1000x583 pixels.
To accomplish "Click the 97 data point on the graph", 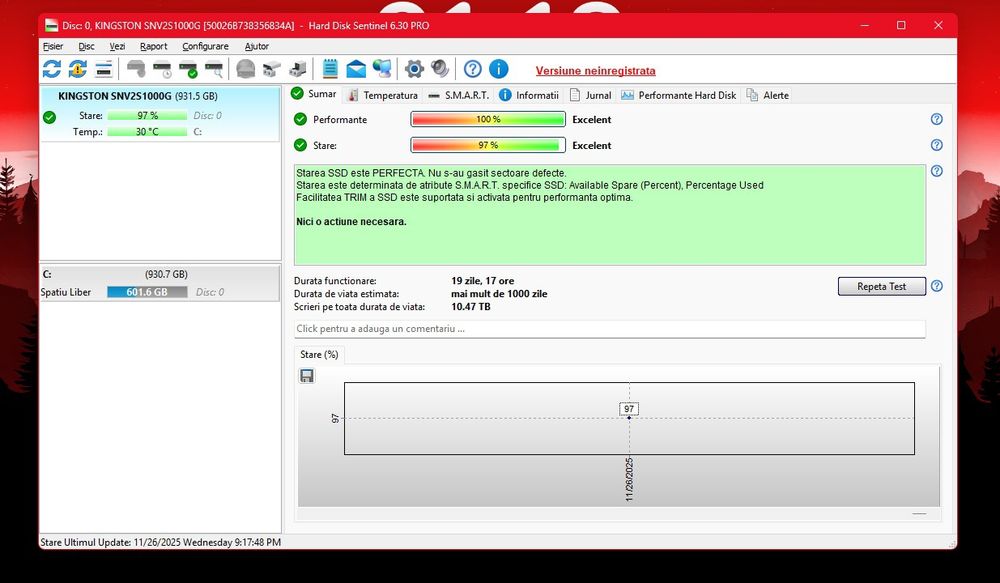I will pyautogui.click(x=629, y=417).
